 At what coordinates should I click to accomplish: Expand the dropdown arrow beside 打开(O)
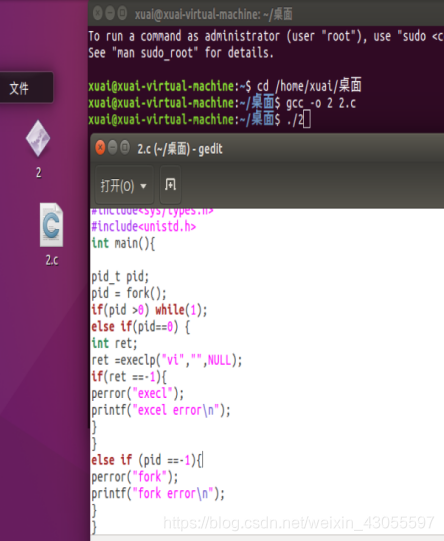pos(144,186)
